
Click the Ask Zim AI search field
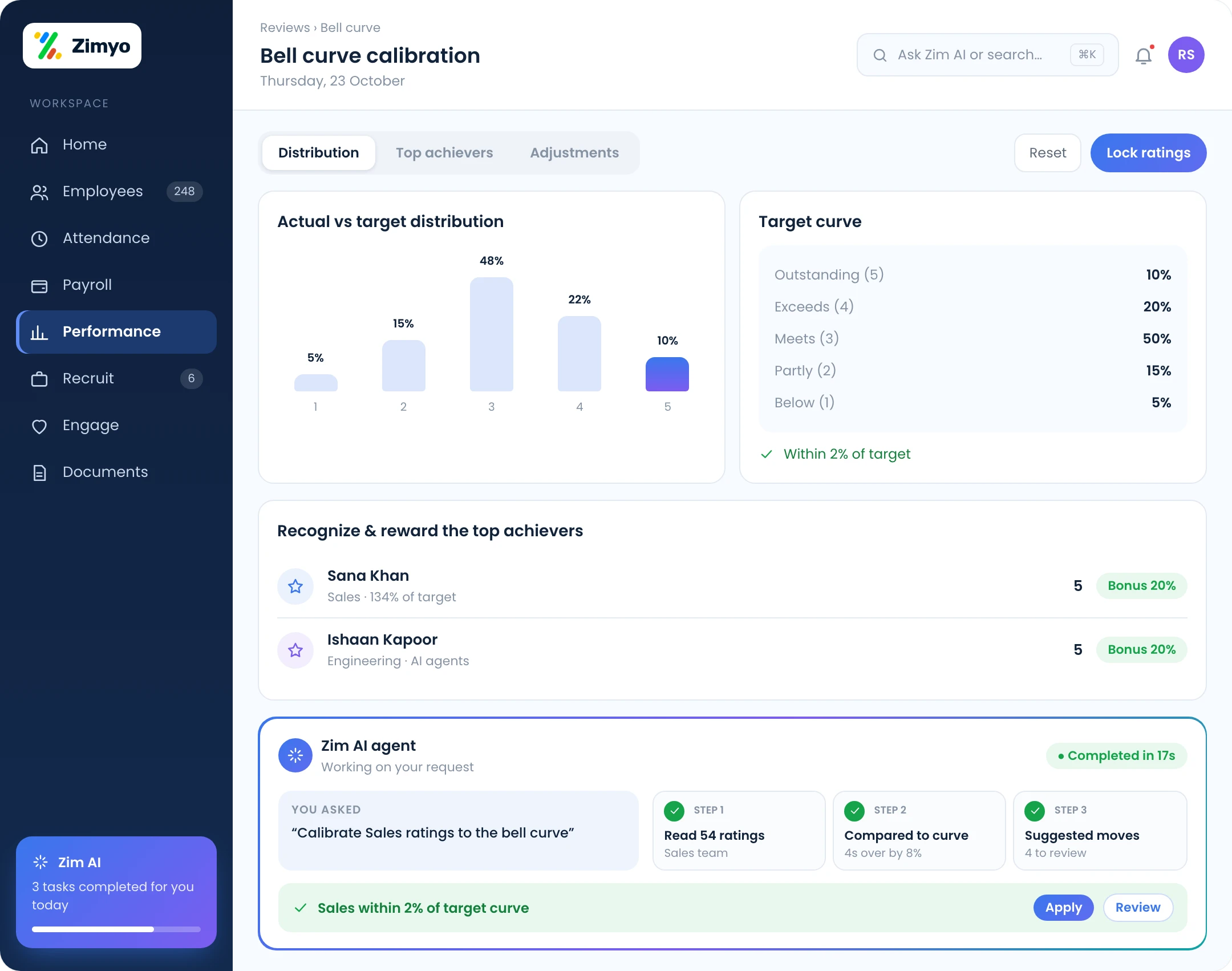click(x=988, y=55)
